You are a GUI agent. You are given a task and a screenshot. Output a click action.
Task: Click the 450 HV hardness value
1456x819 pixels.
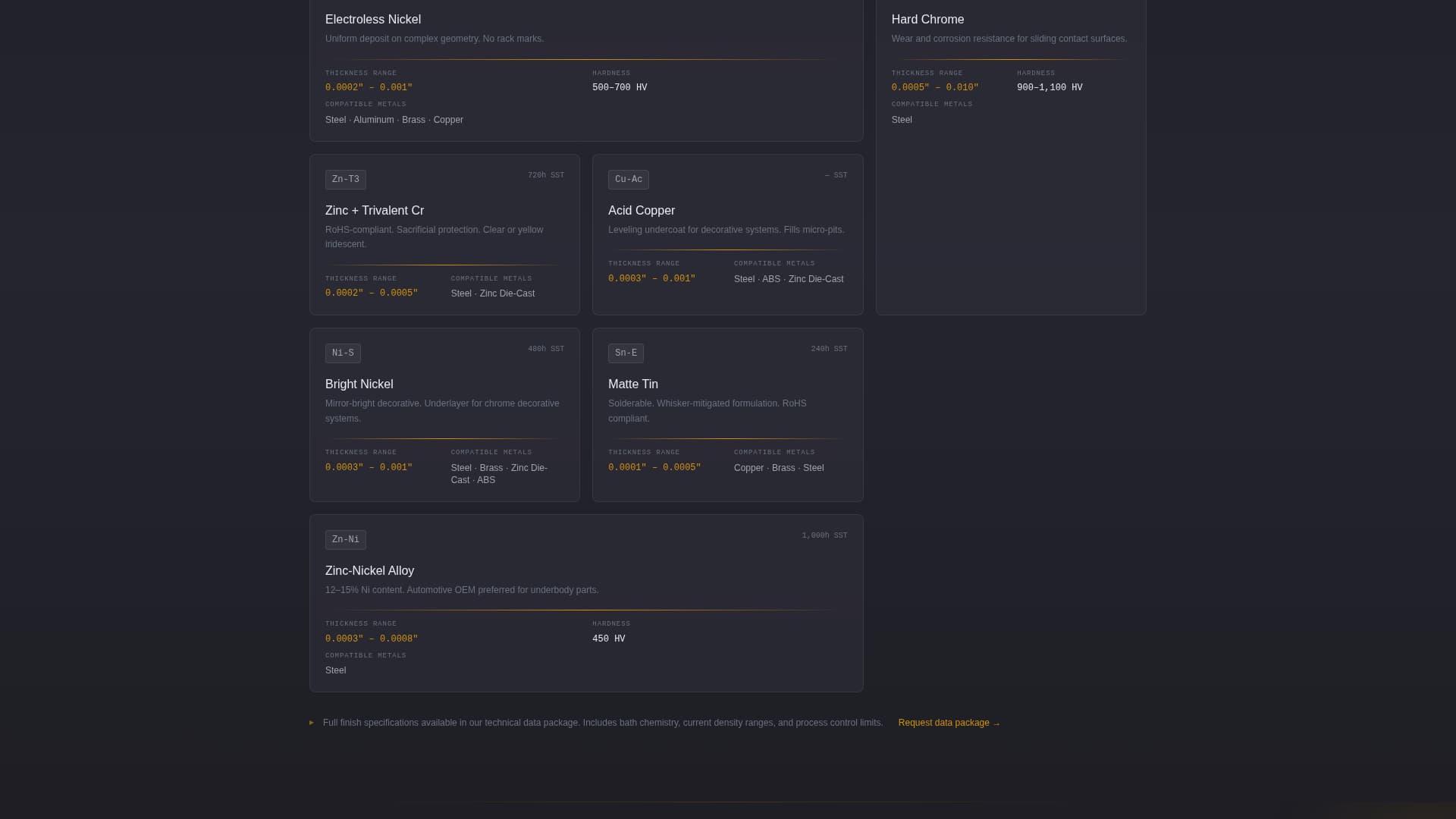coord(608,639)
